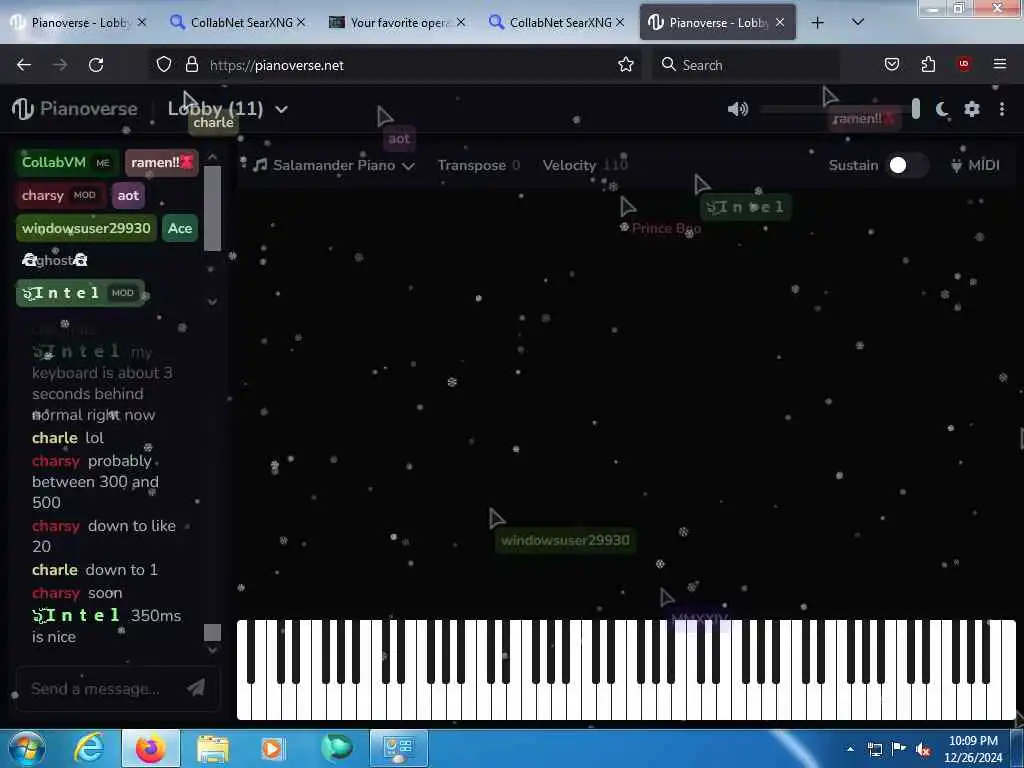Image resolution: width=1024 pixels, height=768 pixels.
Task: Click the master volume slider handle
Action: [916, 109]
